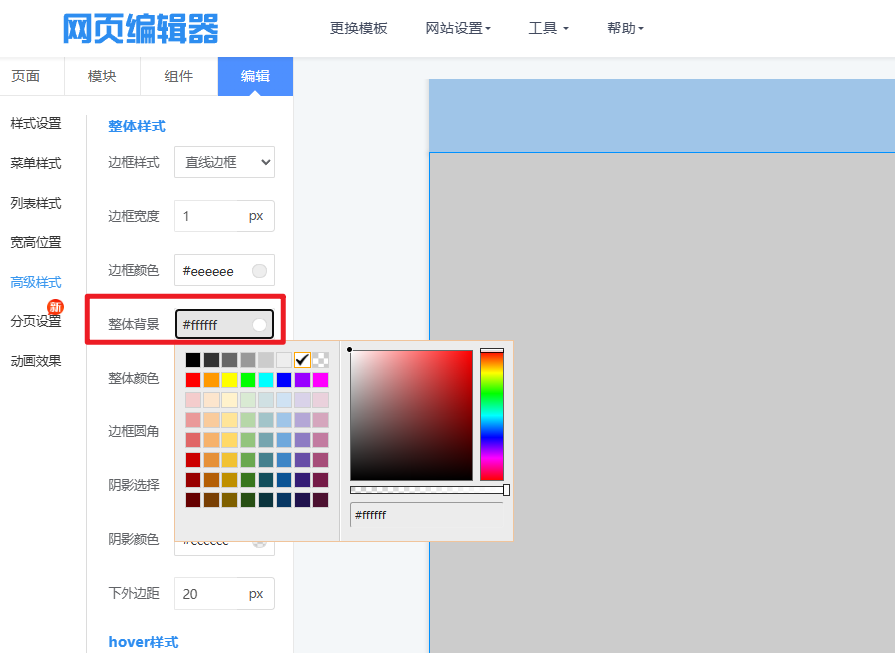Select the bright yellow palette swatch

229,380
